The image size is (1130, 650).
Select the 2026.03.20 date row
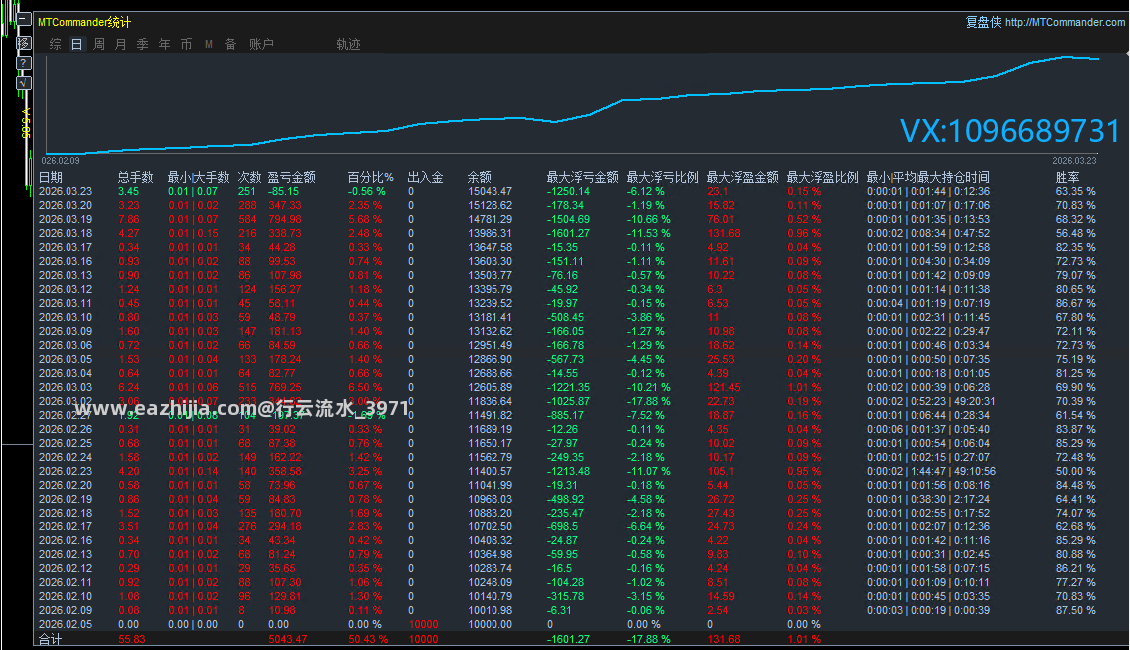66,205
